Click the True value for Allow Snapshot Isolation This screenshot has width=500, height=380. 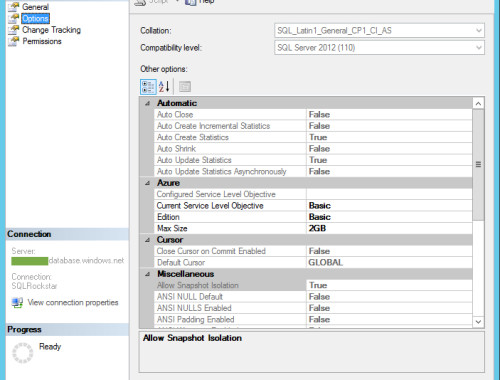318,285
